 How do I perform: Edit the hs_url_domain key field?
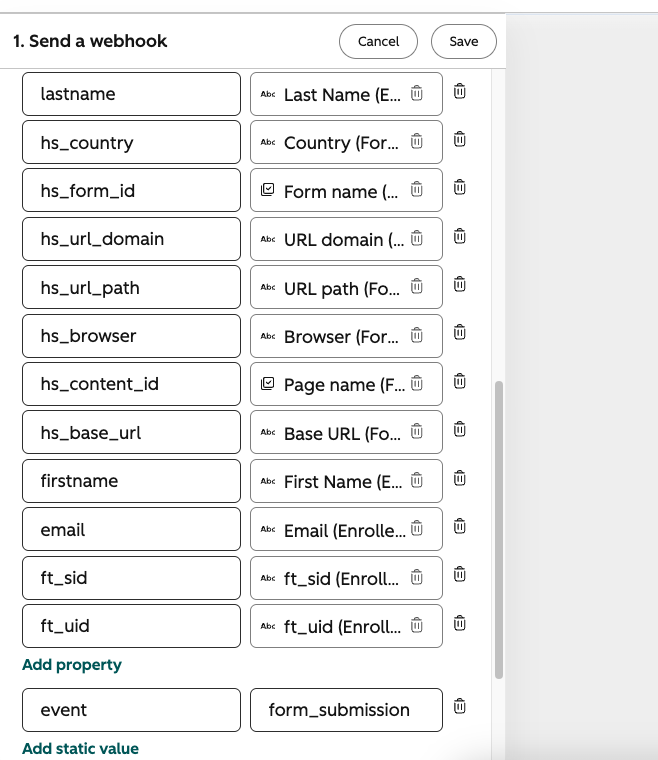[131, 239]
